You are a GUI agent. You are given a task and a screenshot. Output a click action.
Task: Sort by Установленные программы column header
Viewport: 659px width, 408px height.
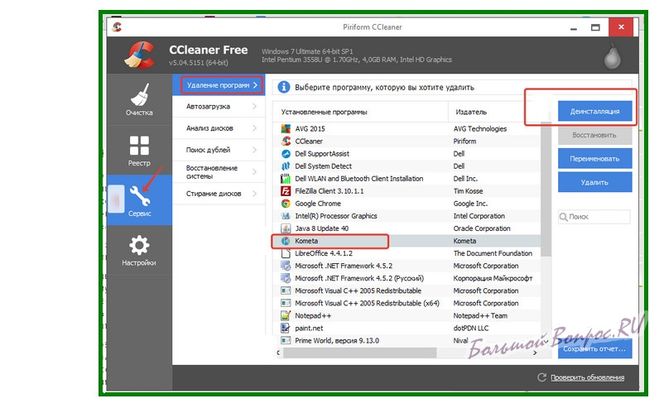(x=361, y=112)
